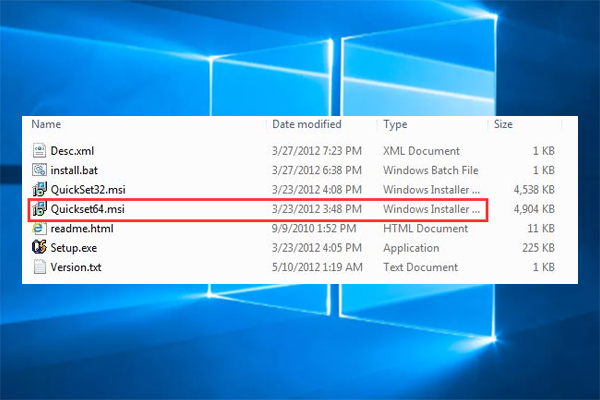
Task: Sort files by the Name column
Action: point(46,124)
